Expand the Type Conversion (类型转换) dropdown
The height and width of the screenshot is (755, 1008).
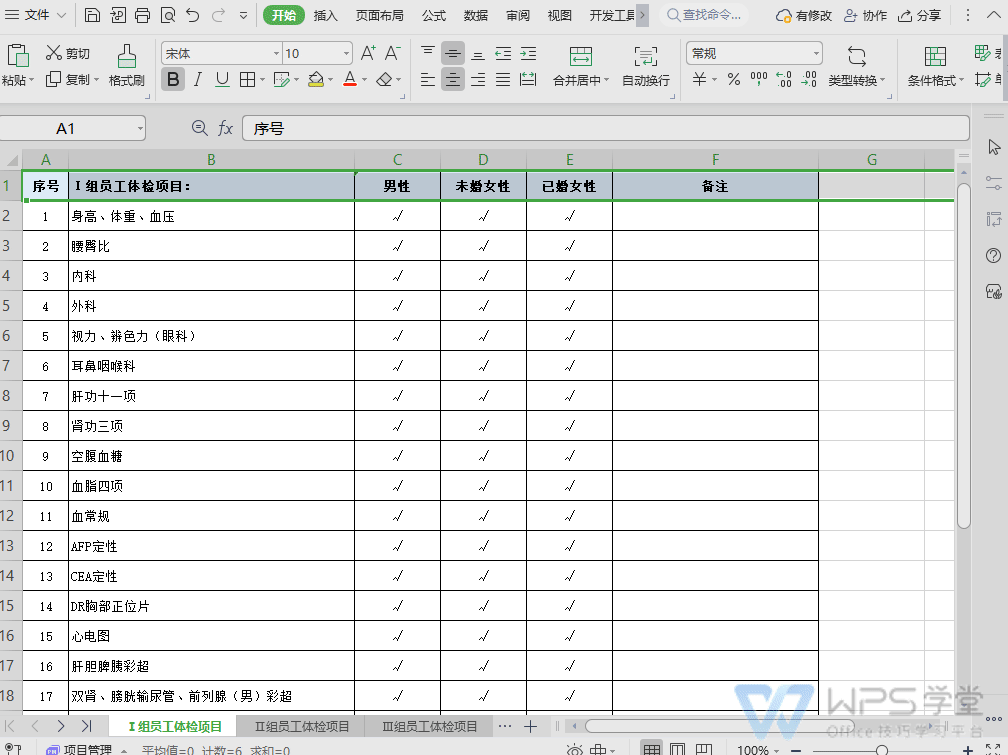(883, 80)
